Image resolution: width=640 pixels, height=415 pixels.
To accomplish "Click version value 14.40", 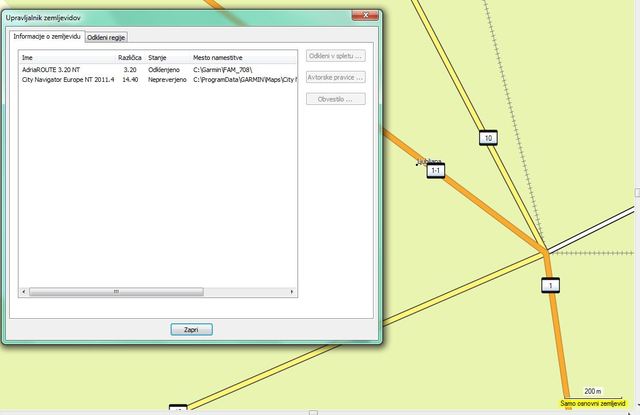I will 130,80.
